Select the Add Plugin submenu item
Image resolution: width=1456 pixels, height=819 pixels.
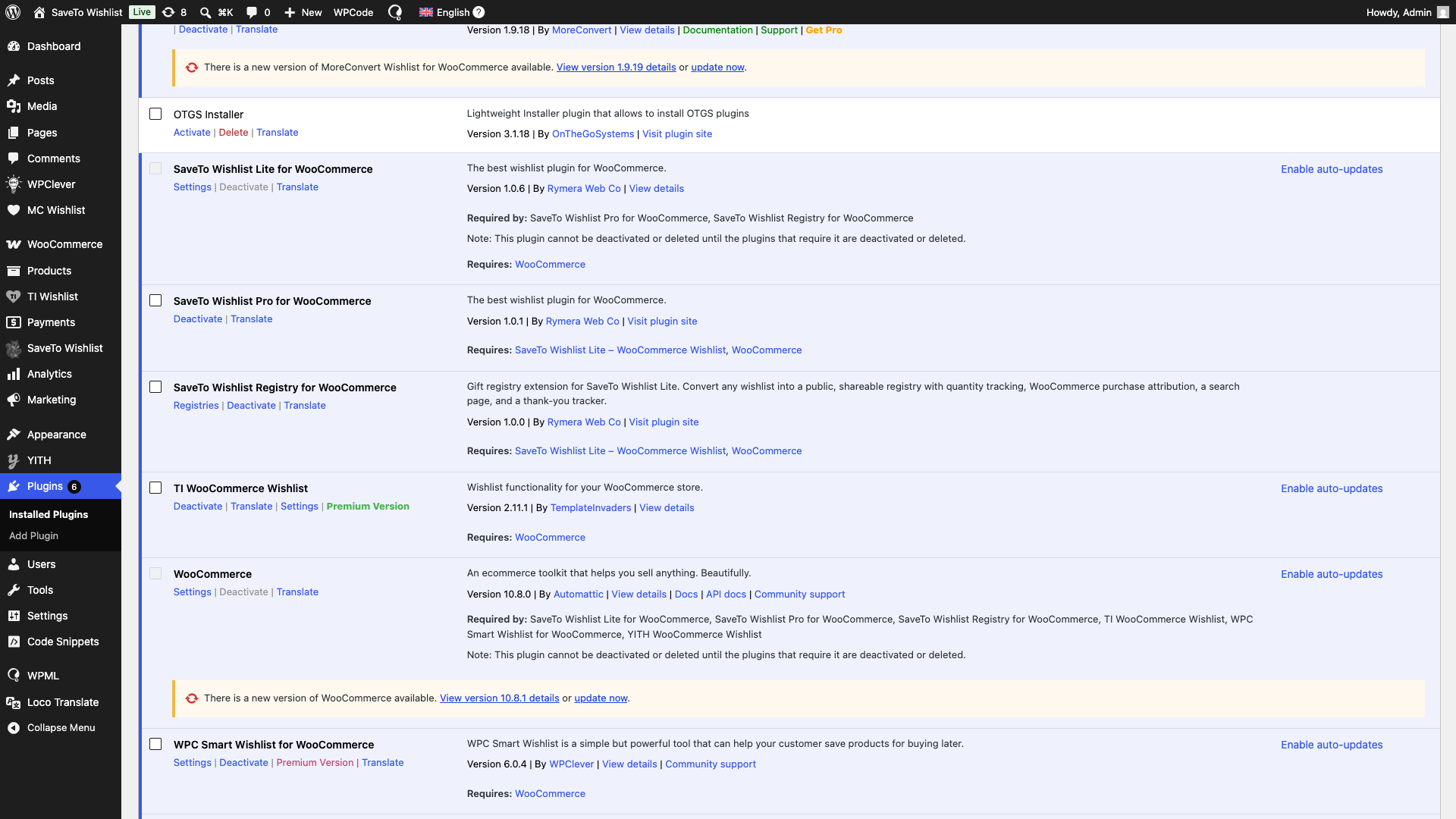pos(33,535)
